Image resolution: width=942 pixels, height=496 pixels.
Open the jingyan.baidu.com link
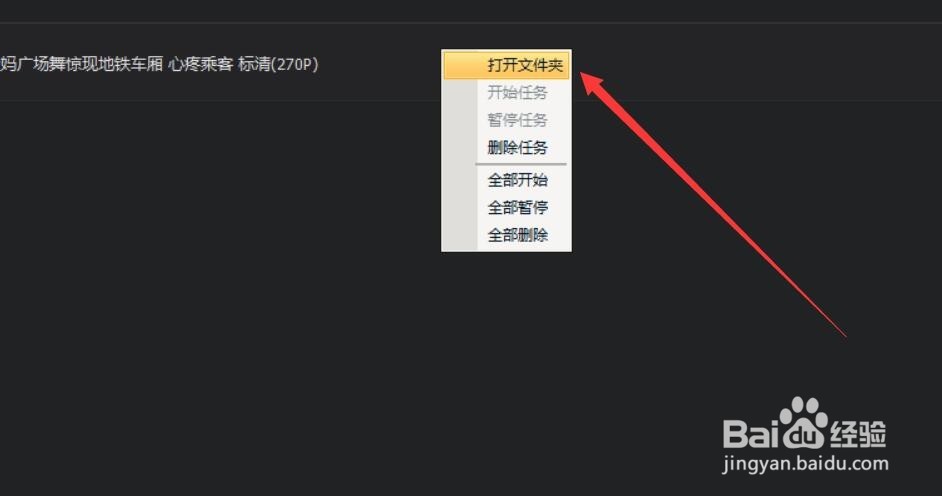point(805,464)
